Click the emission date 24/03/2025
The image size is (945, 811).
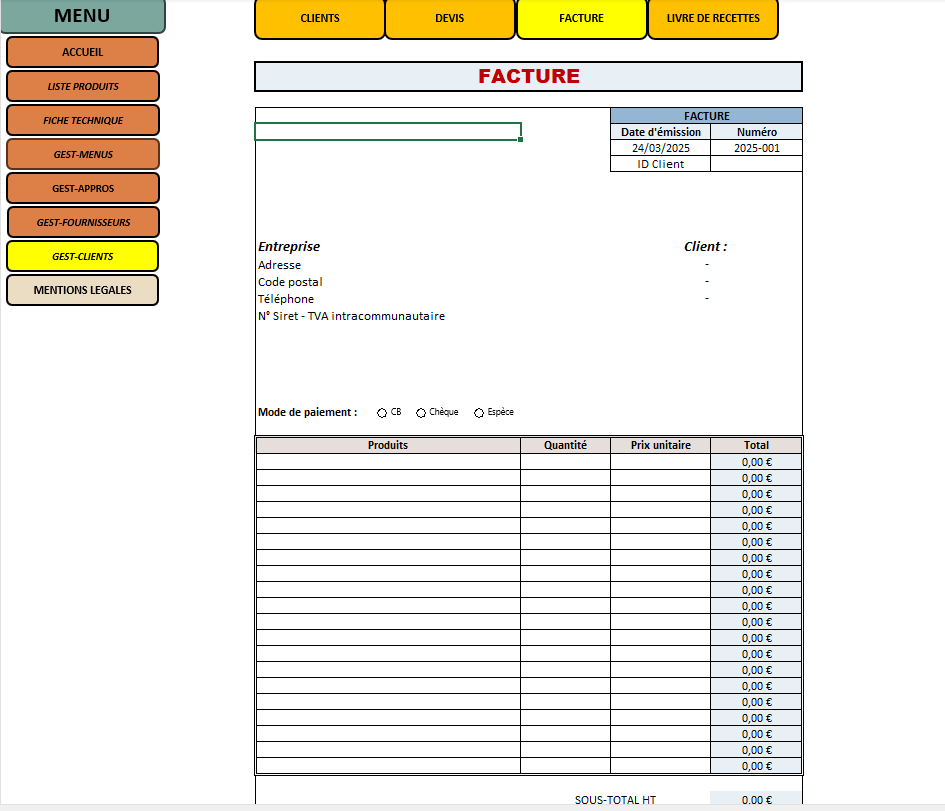click(661, 148)
